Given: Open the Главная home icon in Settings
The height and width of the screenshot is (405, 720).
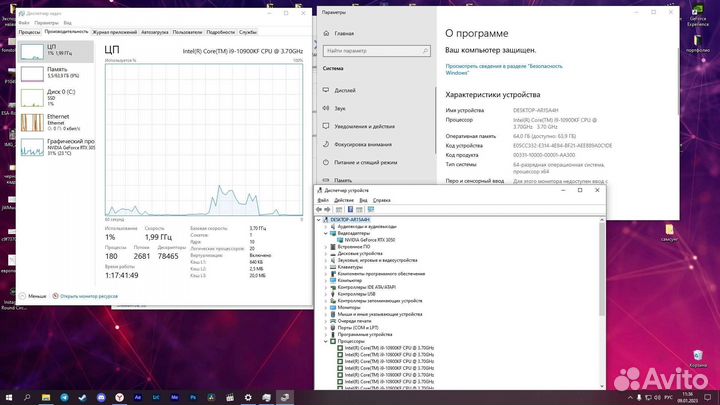Looking at the screenshot, I should click(326, 33).
